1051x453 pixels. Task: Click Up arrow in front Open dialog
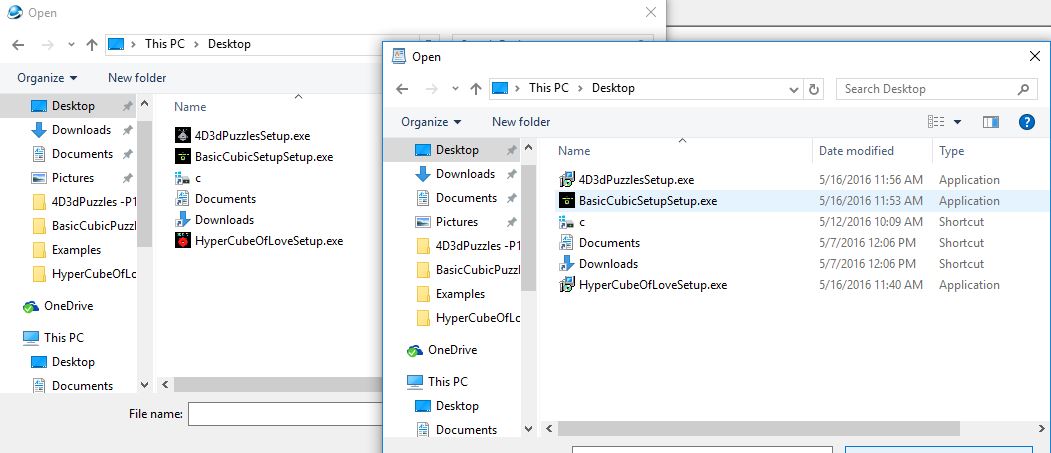coord(476,88)
